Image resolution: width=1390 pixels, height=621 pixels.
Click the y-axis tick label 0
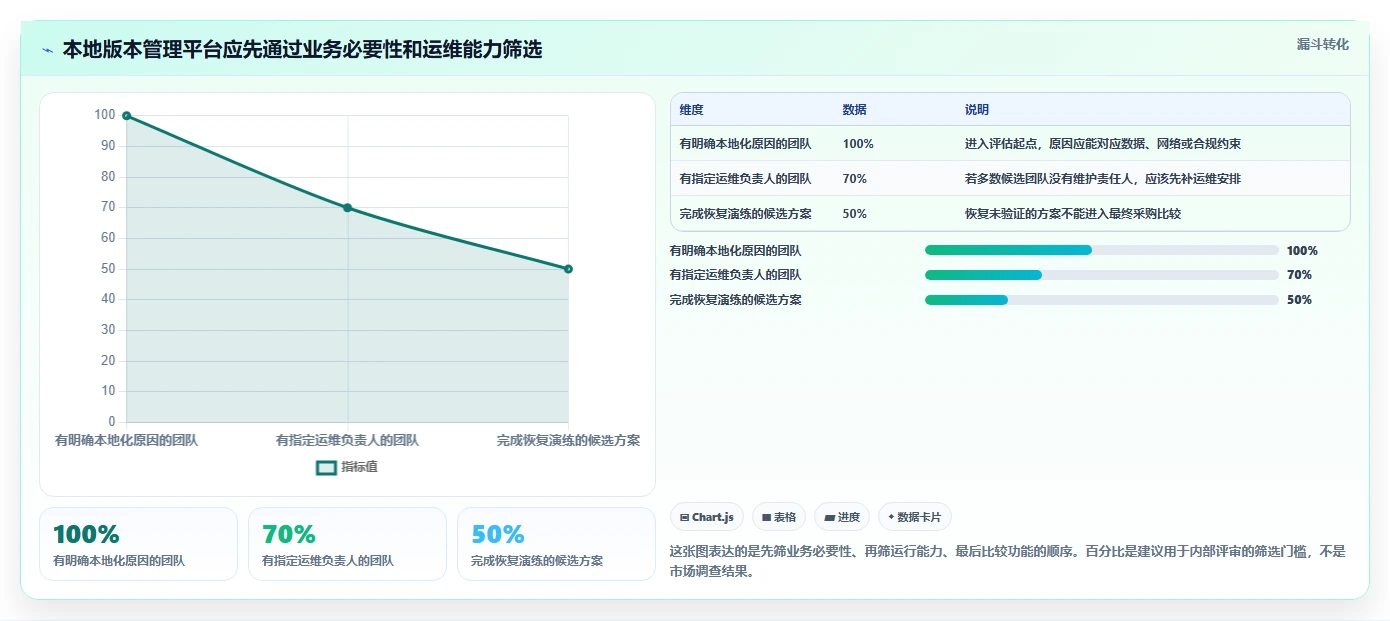click(112, 422)
